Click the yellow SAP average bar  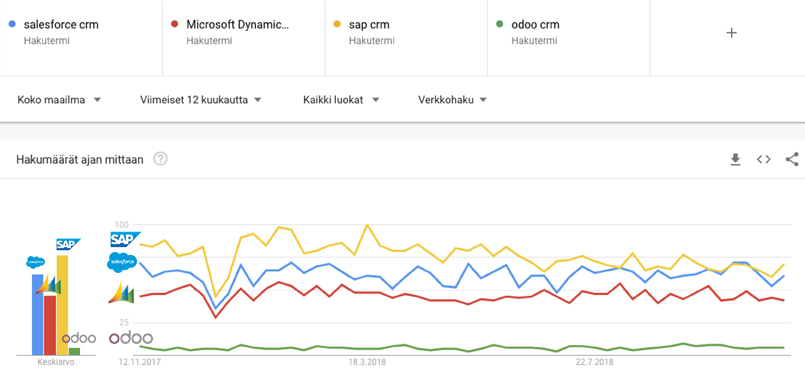(62, 305)
